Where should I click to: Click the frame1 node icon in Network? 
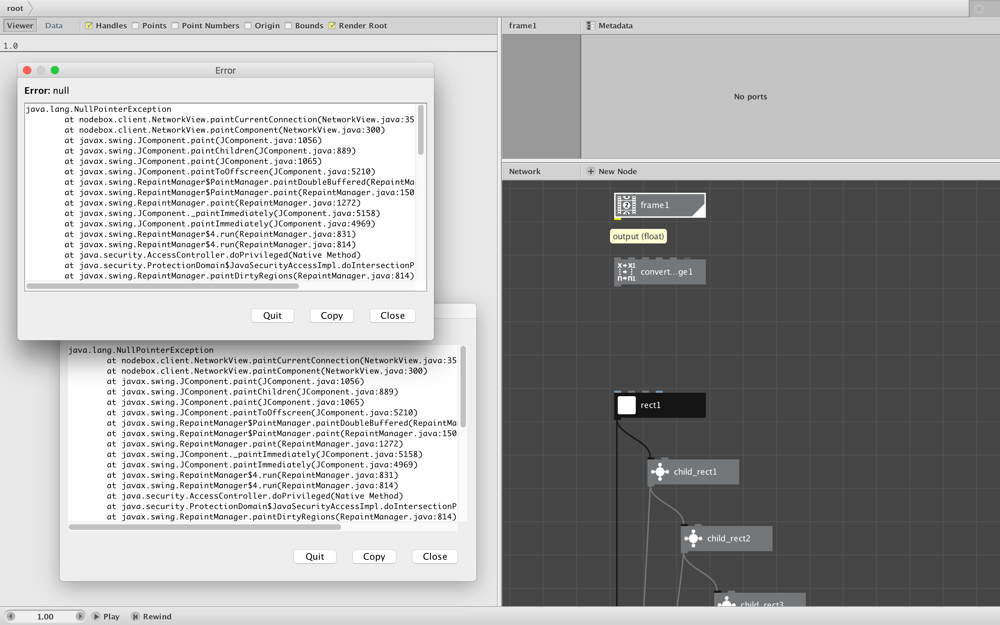(x=626, y=205)
